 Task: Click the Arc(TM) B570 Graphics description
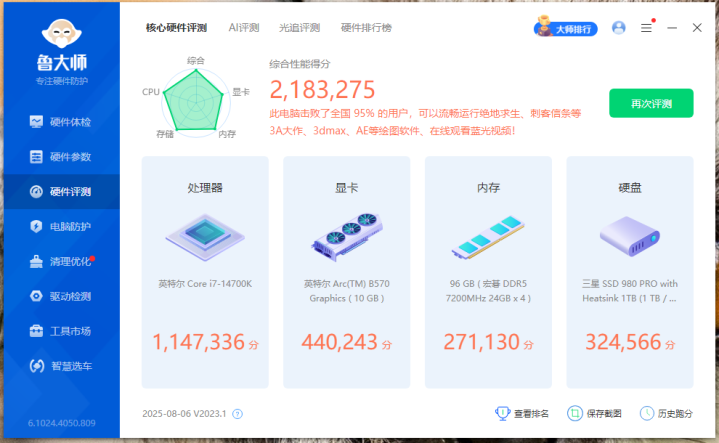click(347, 291)
